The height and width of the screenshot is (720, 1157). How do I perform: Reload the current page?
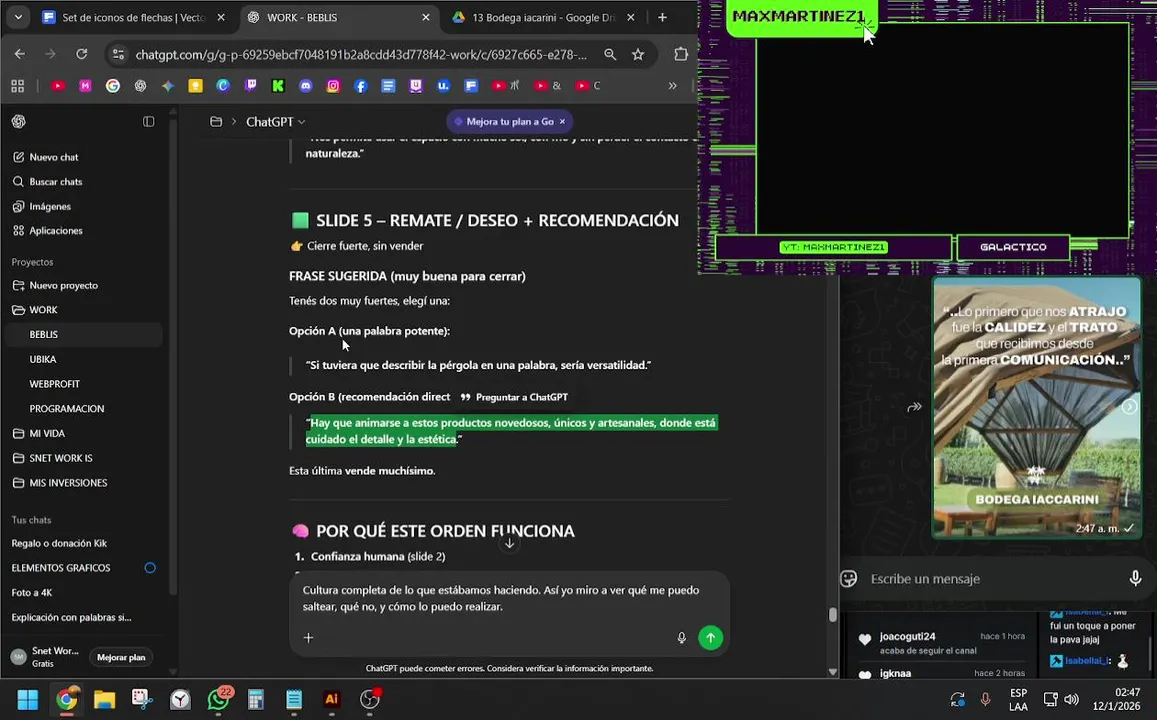point(82,54)
